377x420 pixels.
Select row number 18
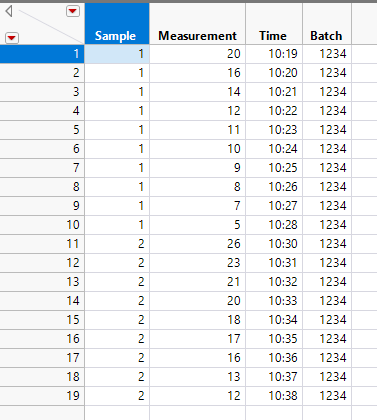tap(42, 377)
